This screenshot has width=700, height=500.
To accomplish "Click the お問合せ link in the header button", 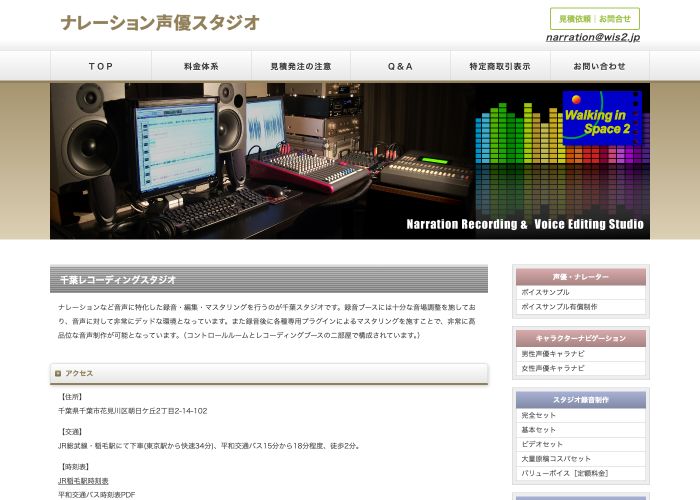I will (615, 19).
